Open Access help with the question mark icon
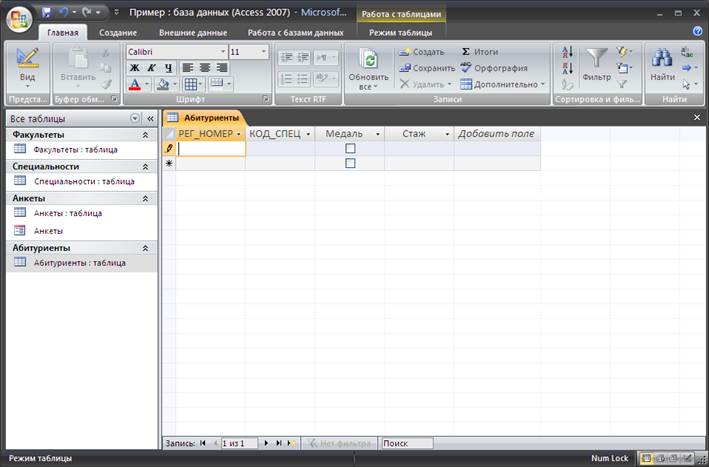 (x=697, y=31)
